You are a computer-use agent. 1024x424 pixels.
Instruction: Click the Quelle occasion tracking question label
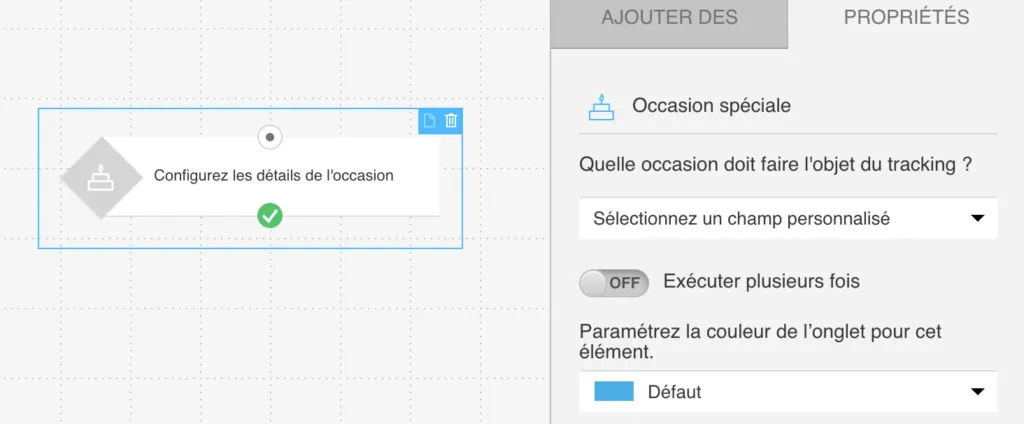pyautogui.click(x=776, y=165)
